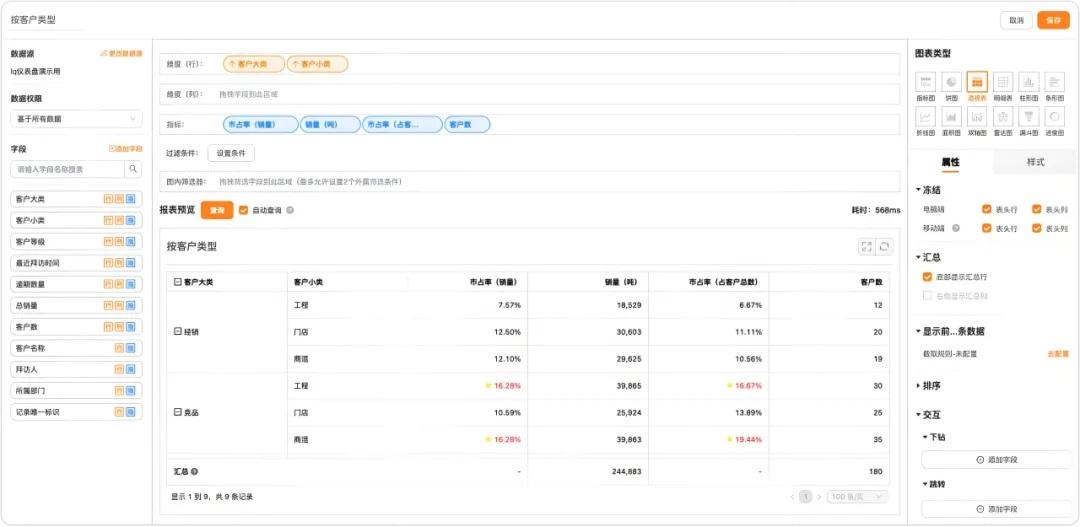Enable 右侧显示汇总列 checkbox

click(927, 296)
